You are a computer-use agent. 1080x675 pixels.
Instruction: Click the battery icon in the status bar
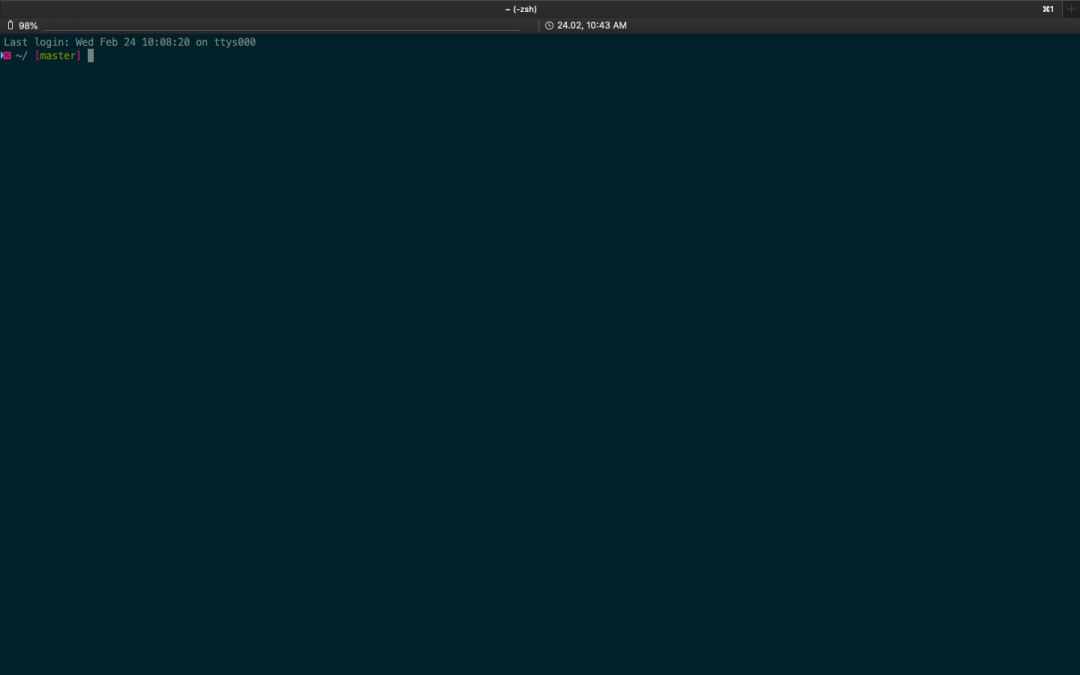pyautogui.click(x=10, y=24)
